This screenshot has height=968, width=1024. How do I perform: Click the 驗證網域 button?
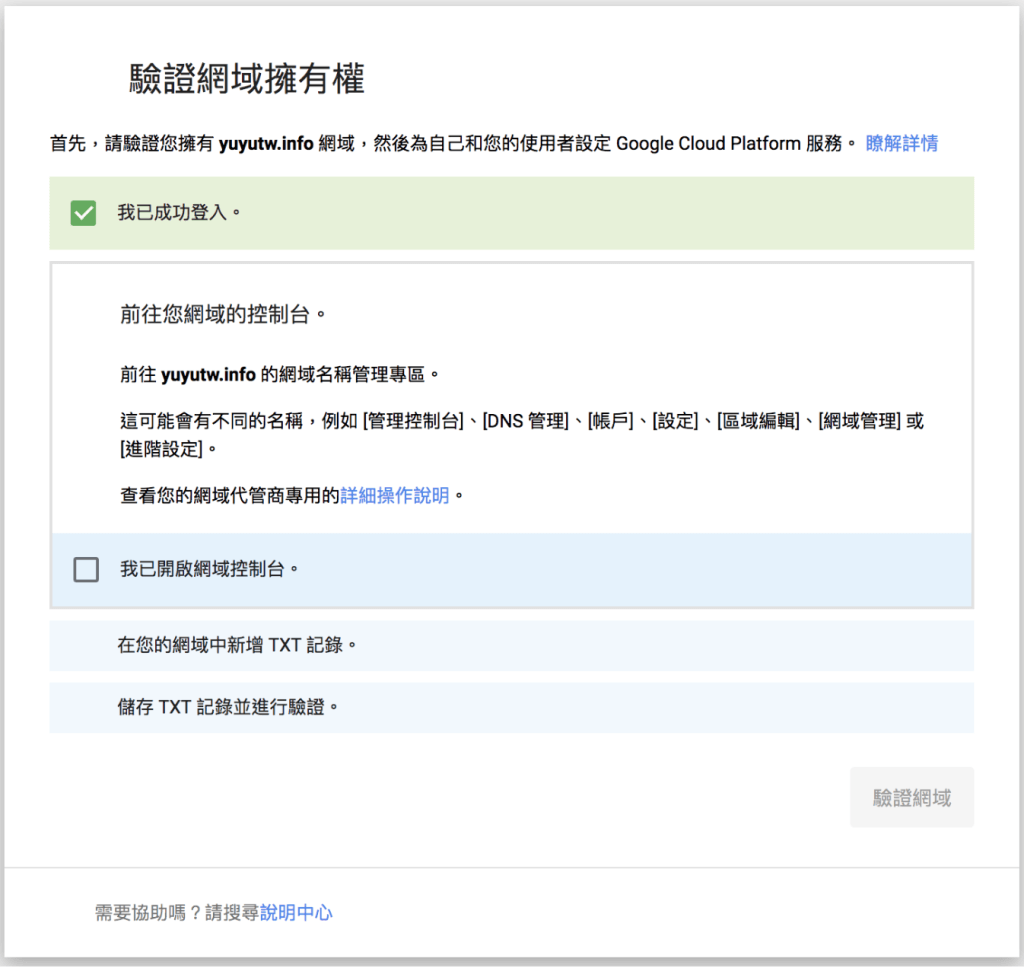911,797
